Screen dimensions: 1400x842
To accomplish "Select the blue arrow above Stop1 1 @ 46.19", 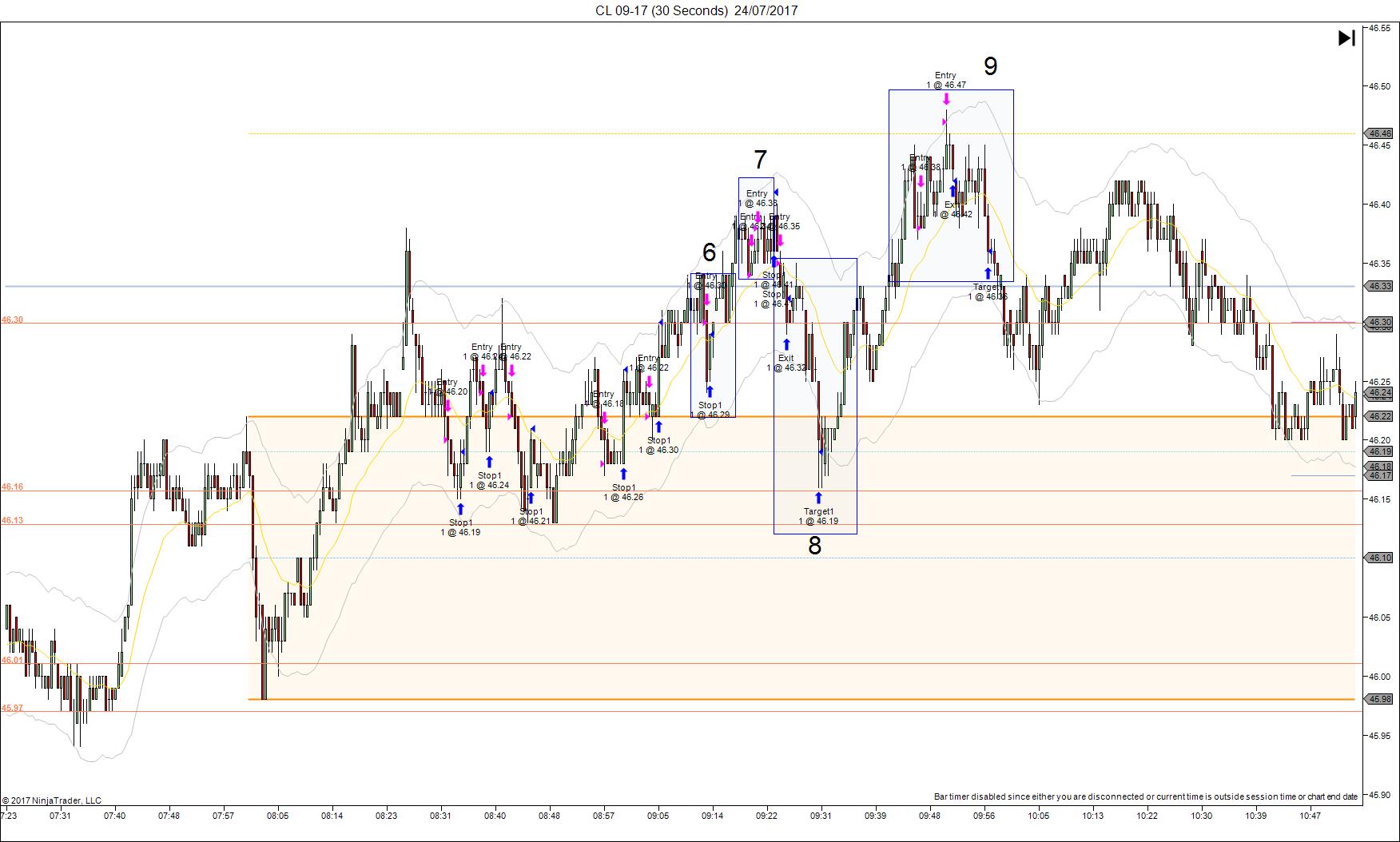I will tap(460, 509).
